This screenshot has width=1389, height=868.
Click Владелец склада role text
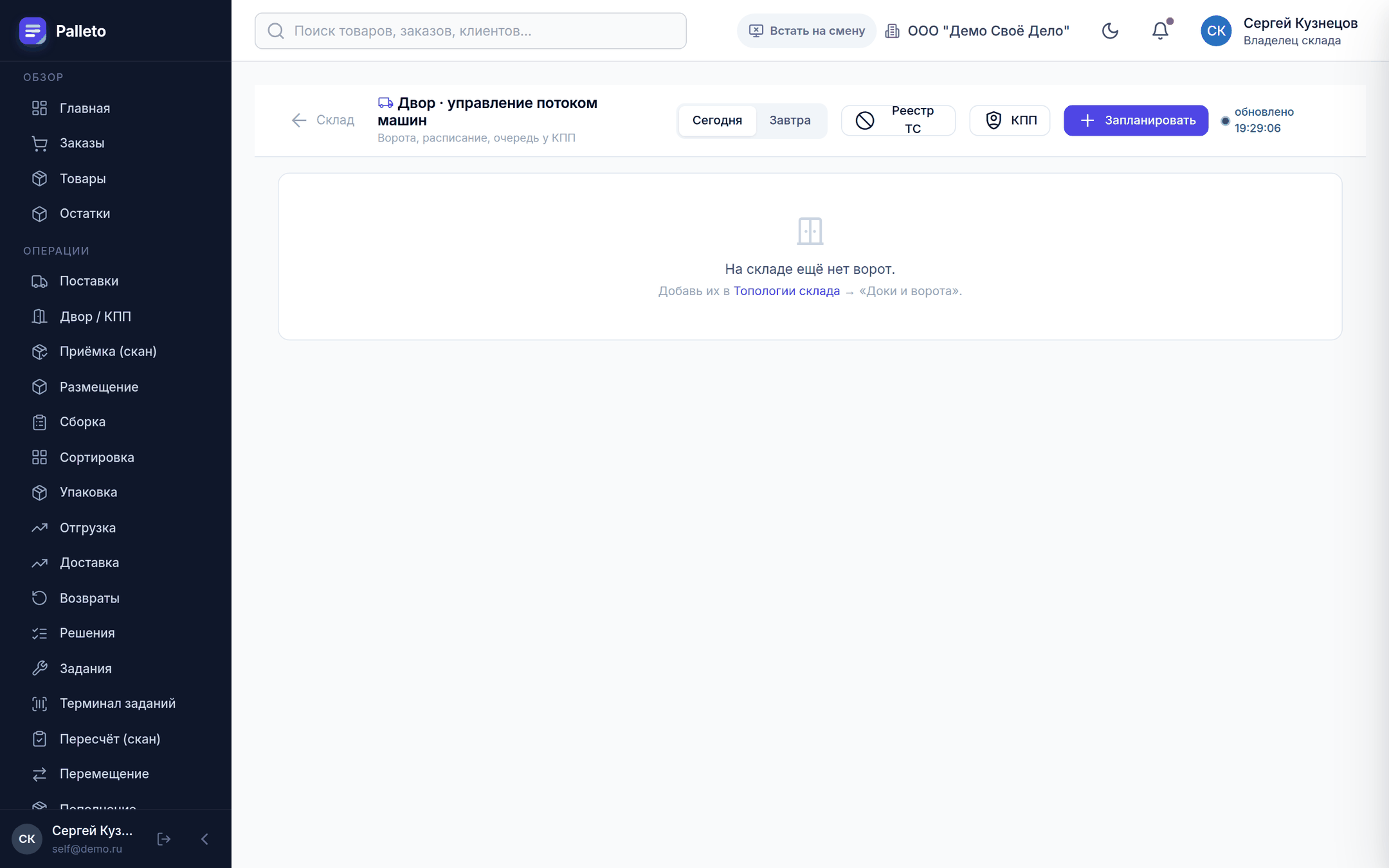click(1292, 41)
